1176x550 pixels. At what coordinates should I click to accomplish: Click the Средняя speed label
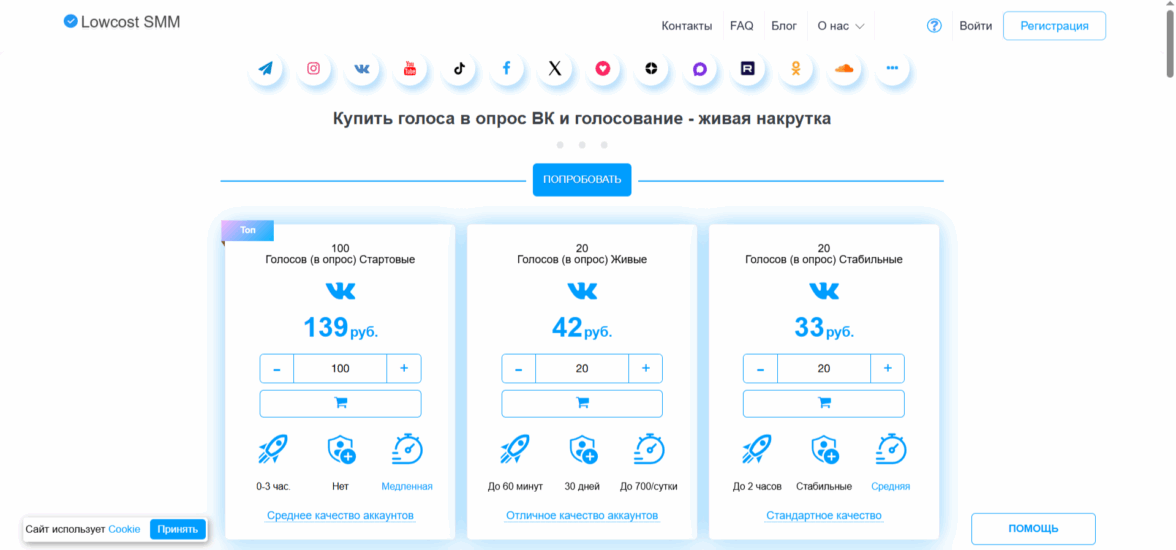[891, 486]
